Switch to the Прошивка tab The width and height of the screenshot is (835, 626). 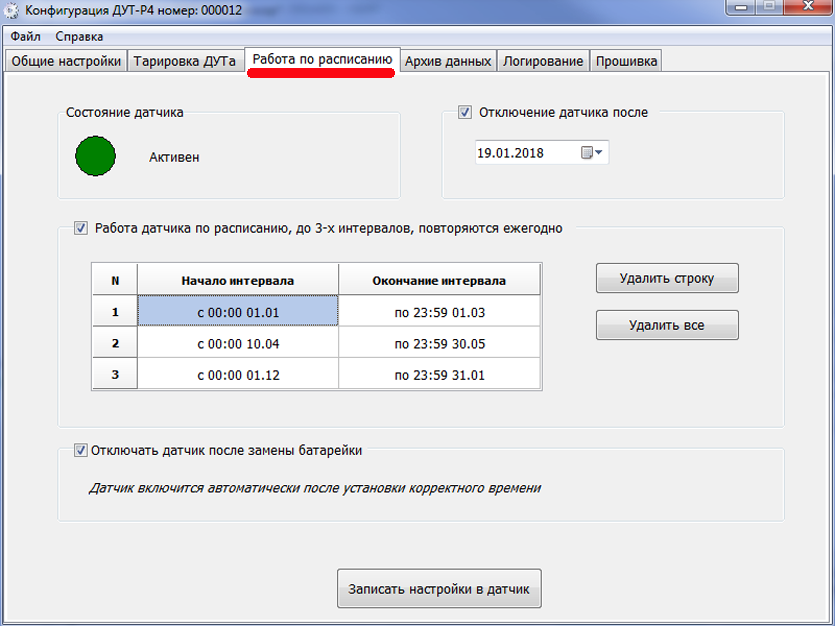pos(626,61)
